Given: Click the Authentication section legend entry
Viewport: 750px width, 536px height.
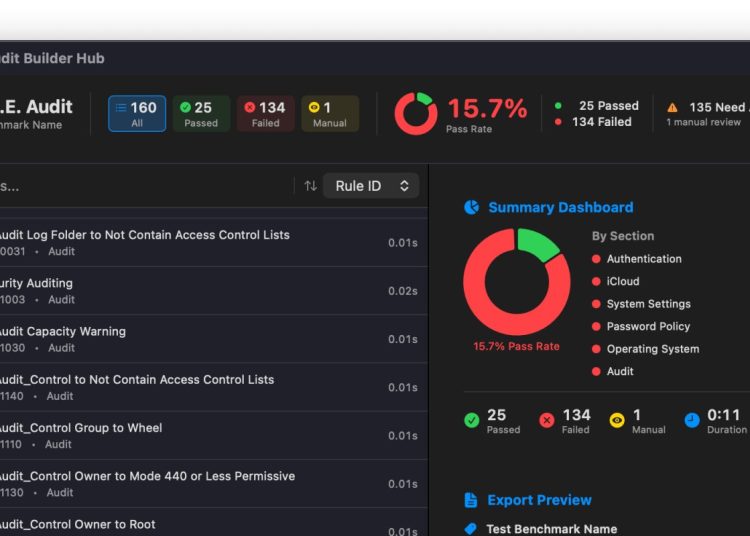Looking at the screenshot, I should (643, 259).
